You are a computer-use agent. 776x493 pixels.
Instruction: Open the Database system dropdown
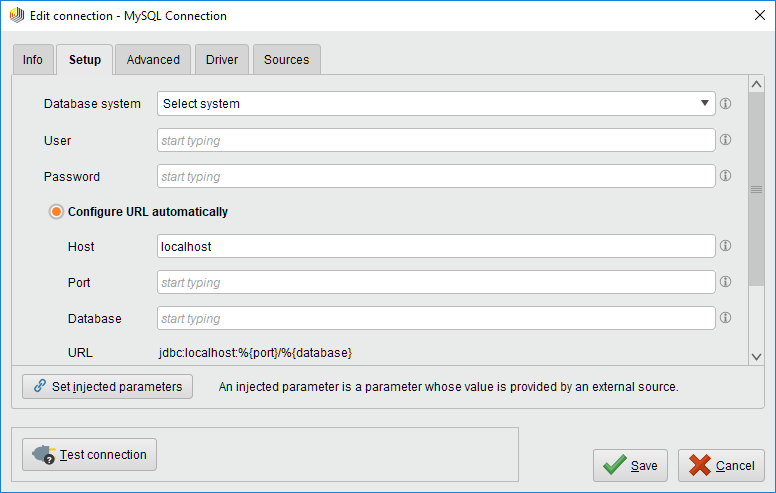(x=436, y=104)
